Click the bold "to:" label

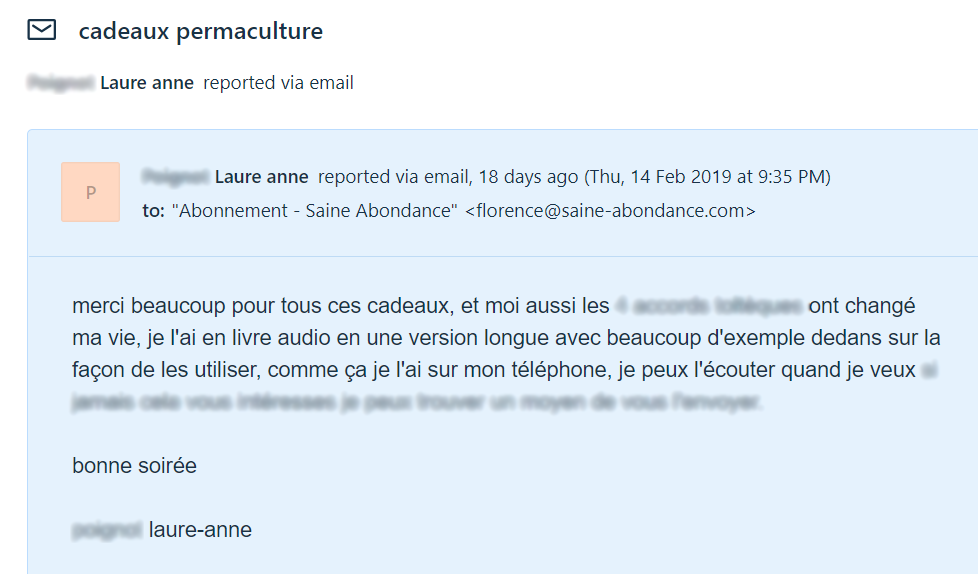[153, 211]
